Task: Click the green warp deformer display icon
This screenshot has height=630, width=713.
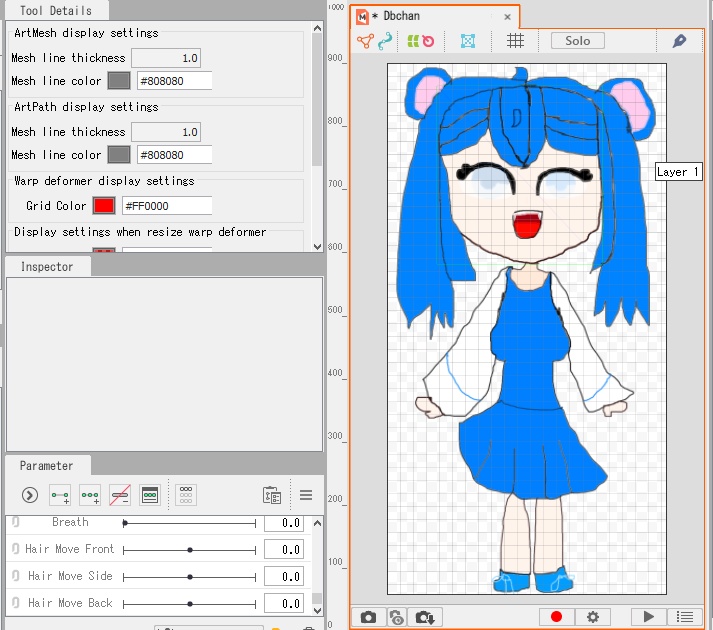Action: click(x=412, y=41)
